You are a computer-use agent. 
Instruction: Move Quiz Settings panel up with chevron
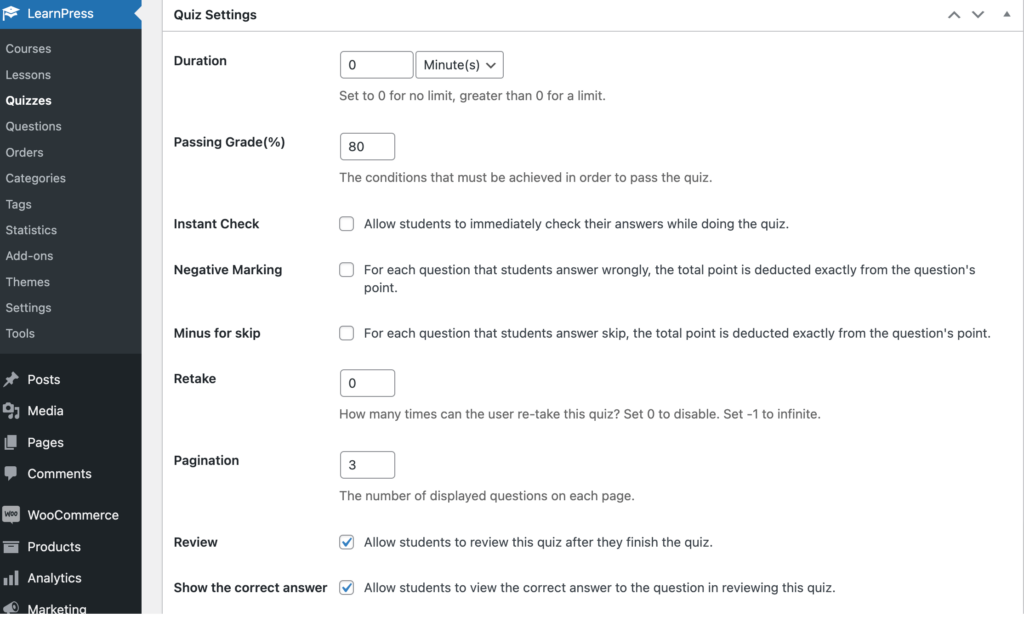(954, 14)
